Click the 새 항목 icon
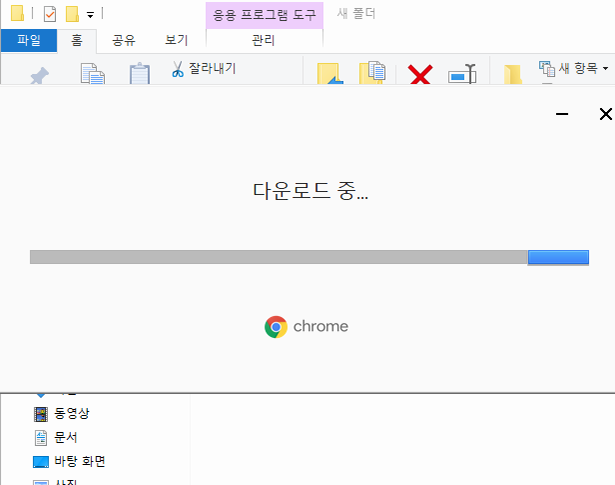 pyautogui.click(x=547, y=69)
